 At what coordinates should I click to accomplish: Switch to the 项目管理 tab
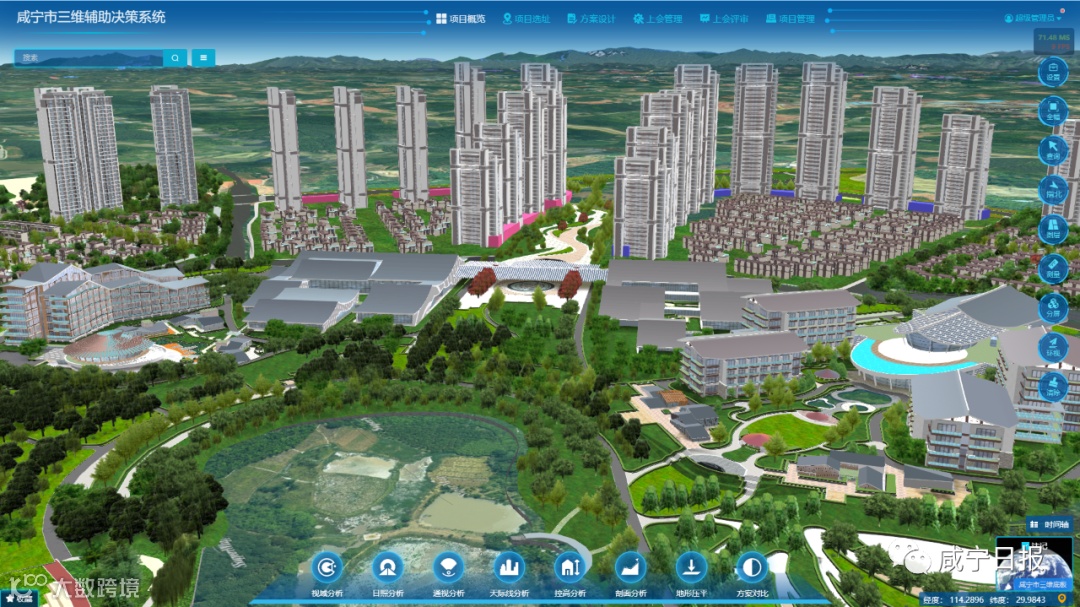[x=790, y=19]
